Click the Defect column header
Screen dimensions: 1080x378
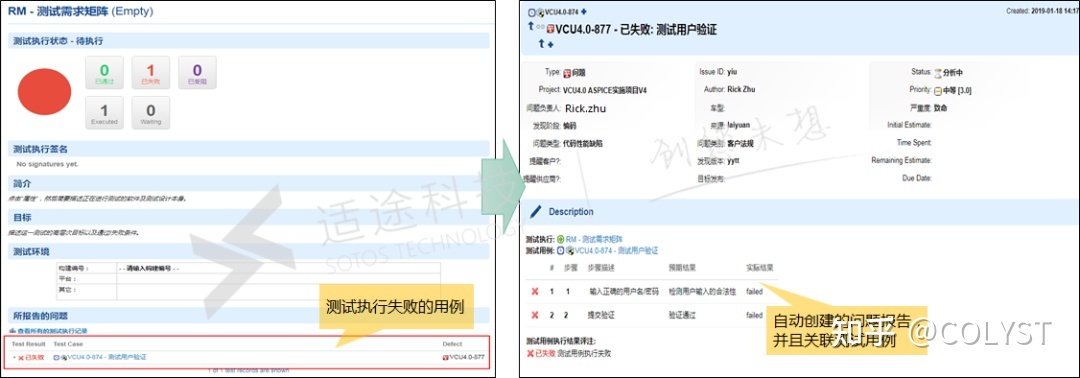[453, 344]
